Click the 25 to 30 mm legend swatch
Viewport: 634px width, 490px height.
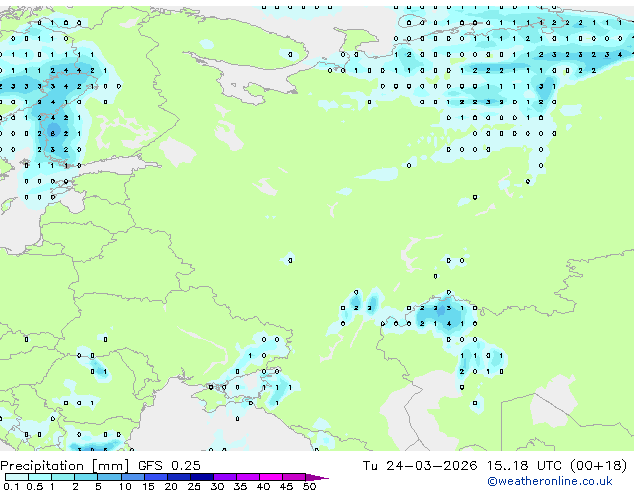[201, 477]
